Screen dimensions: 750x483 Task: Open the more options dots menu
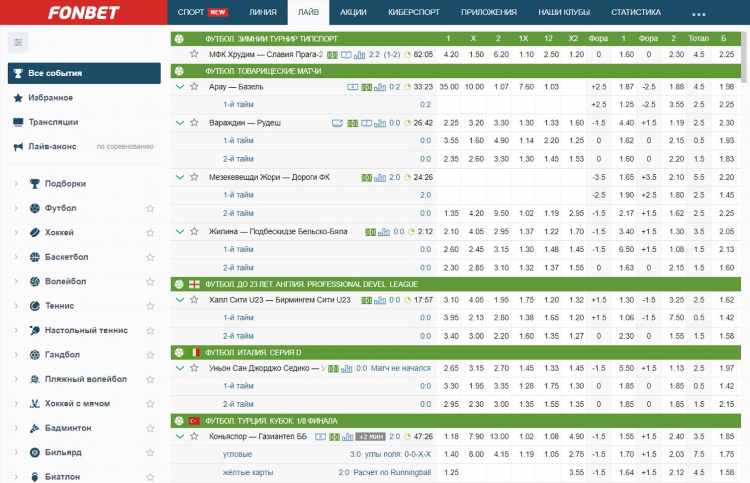pos(698,14)
